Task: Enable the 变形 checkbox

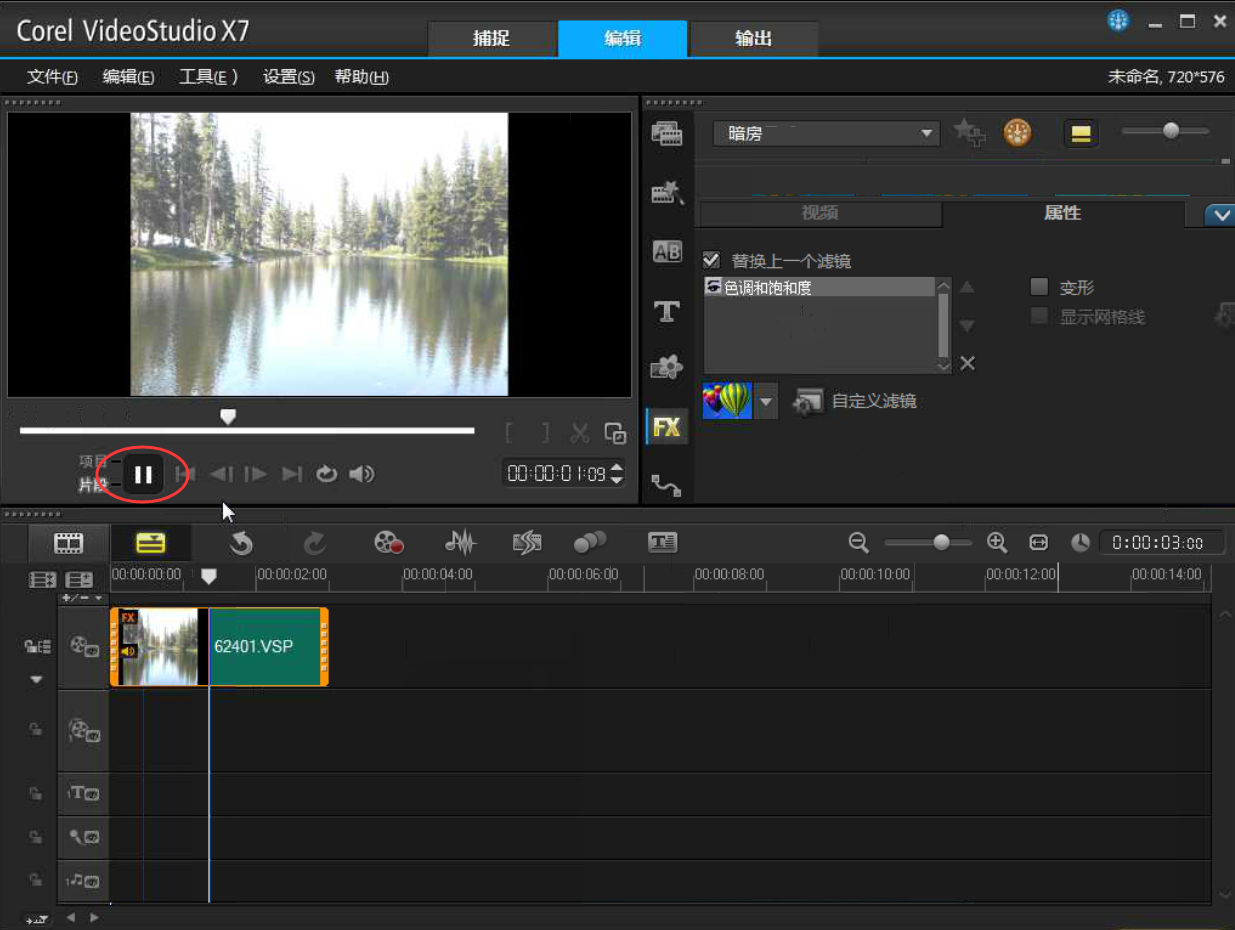Action: [x=1040, y=288]
